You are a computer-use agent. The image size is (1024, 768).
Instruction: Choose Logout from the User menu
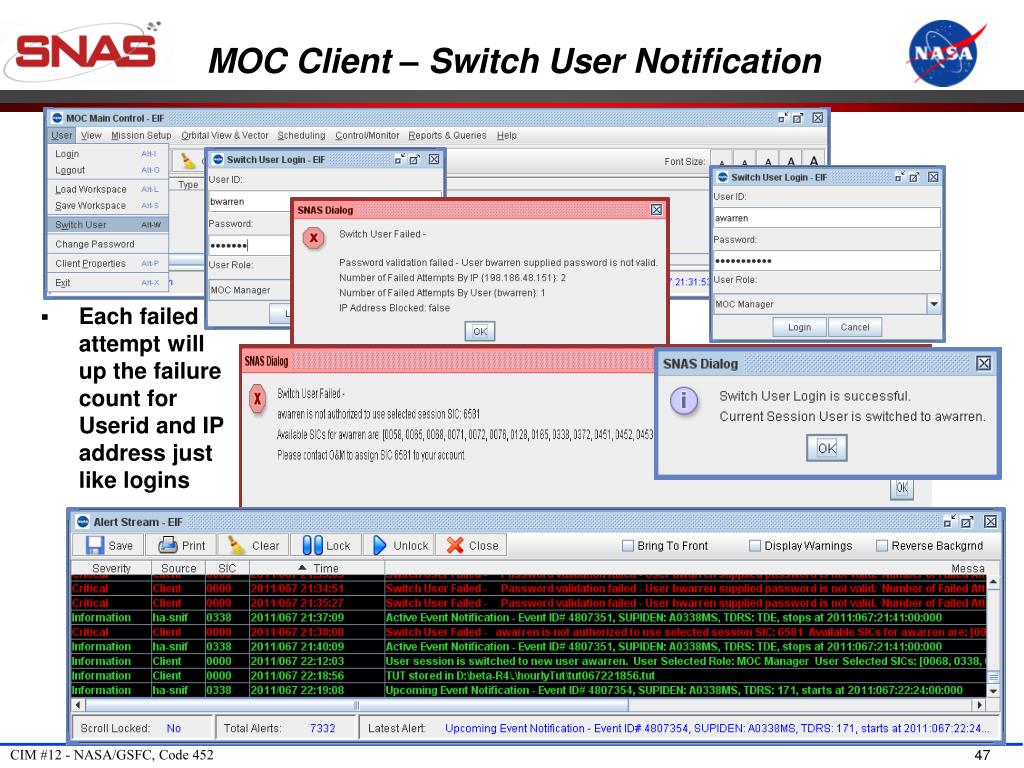[108, 170]
